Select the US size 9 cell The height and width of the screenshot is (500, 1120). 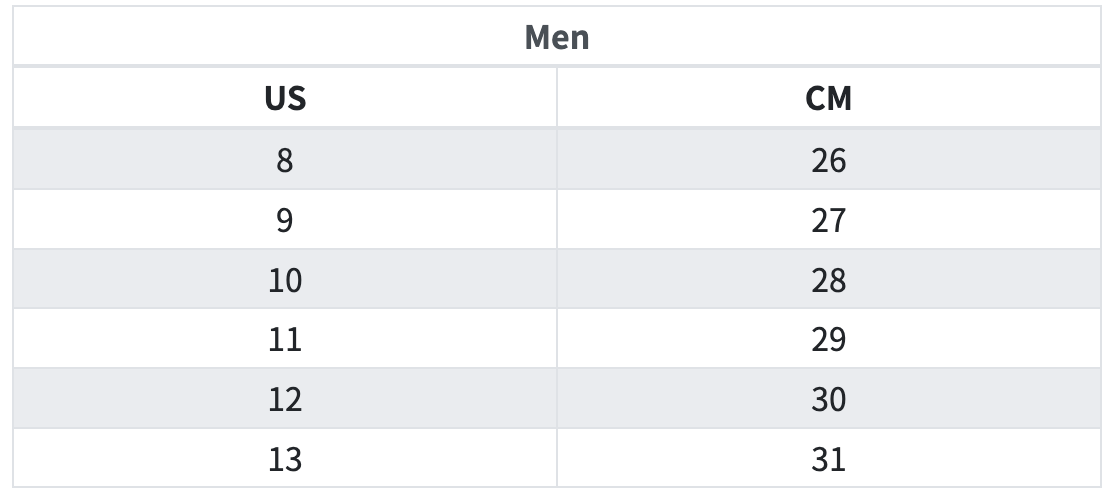pos(285,220)
